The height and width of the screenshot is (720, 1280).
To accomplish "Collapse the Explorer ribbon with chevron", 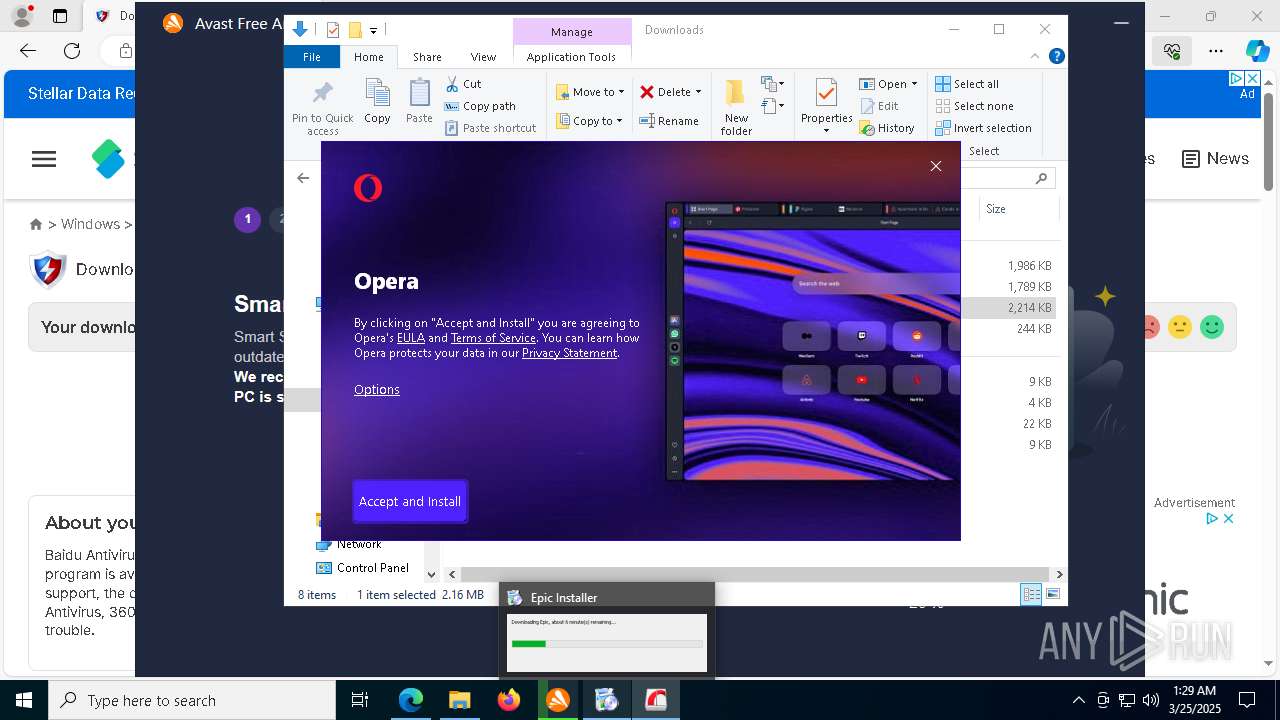I will tap(1035, 57).
